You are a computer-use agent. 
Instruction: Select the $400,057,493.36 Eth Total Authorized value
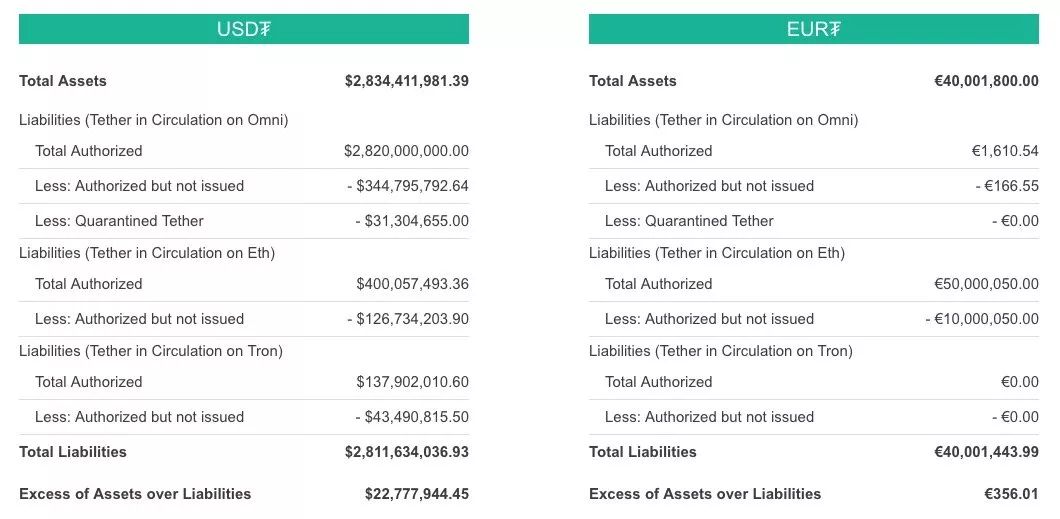click(412, 284)
